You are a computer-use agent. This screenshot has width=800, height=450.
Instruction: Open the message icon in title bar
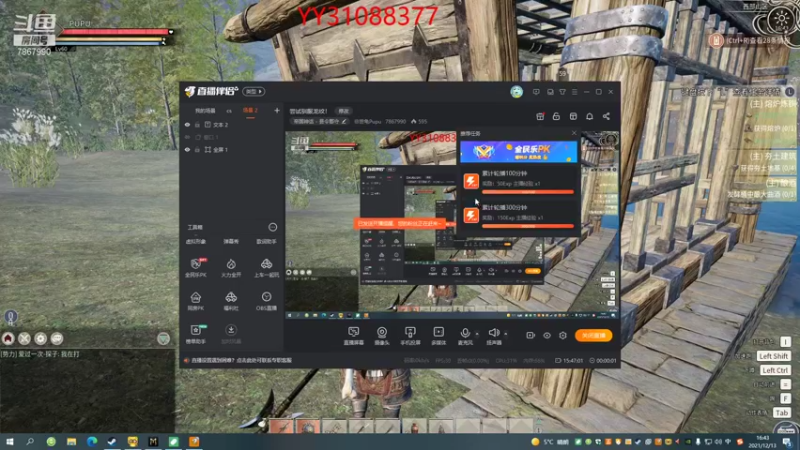coord(536,92)
